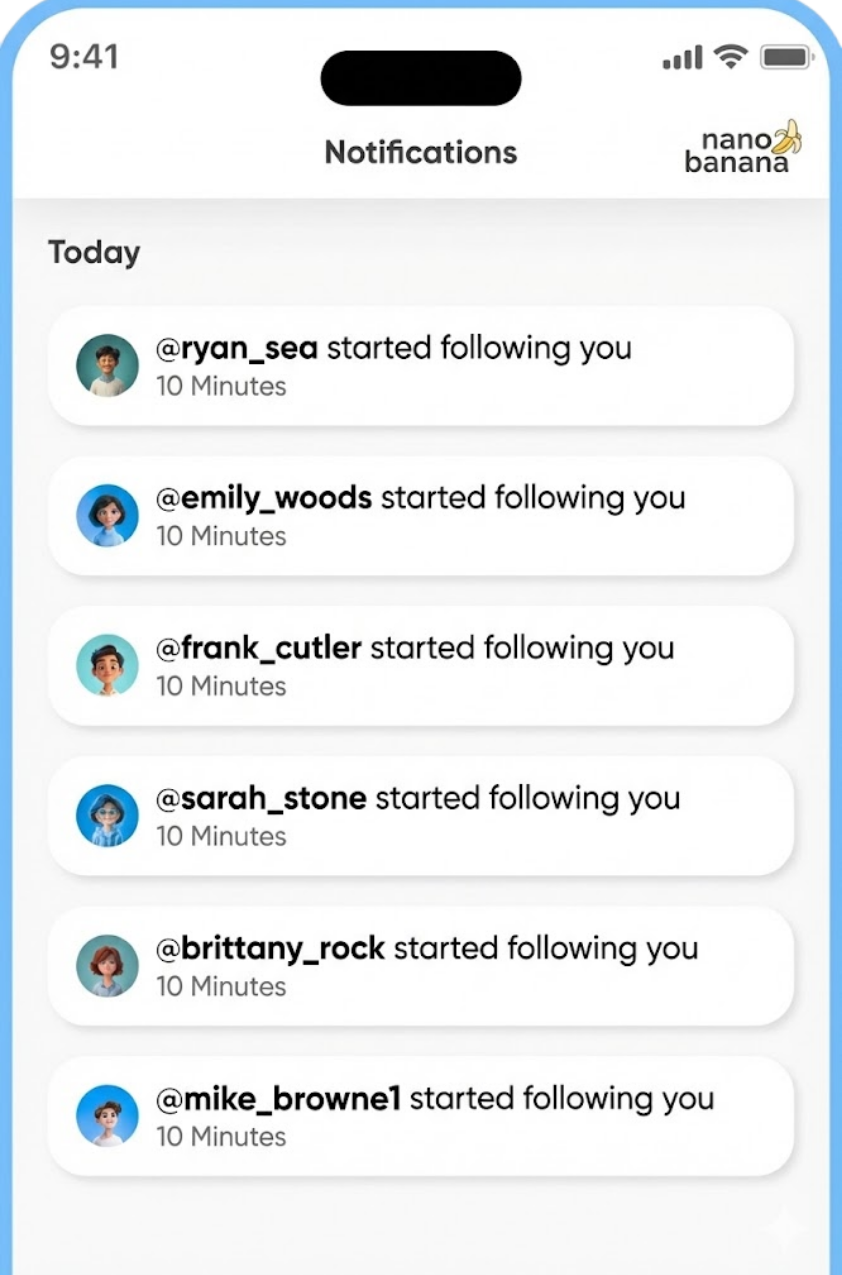
Task: Open the @emily_woods username link
Action: [264, 499]
